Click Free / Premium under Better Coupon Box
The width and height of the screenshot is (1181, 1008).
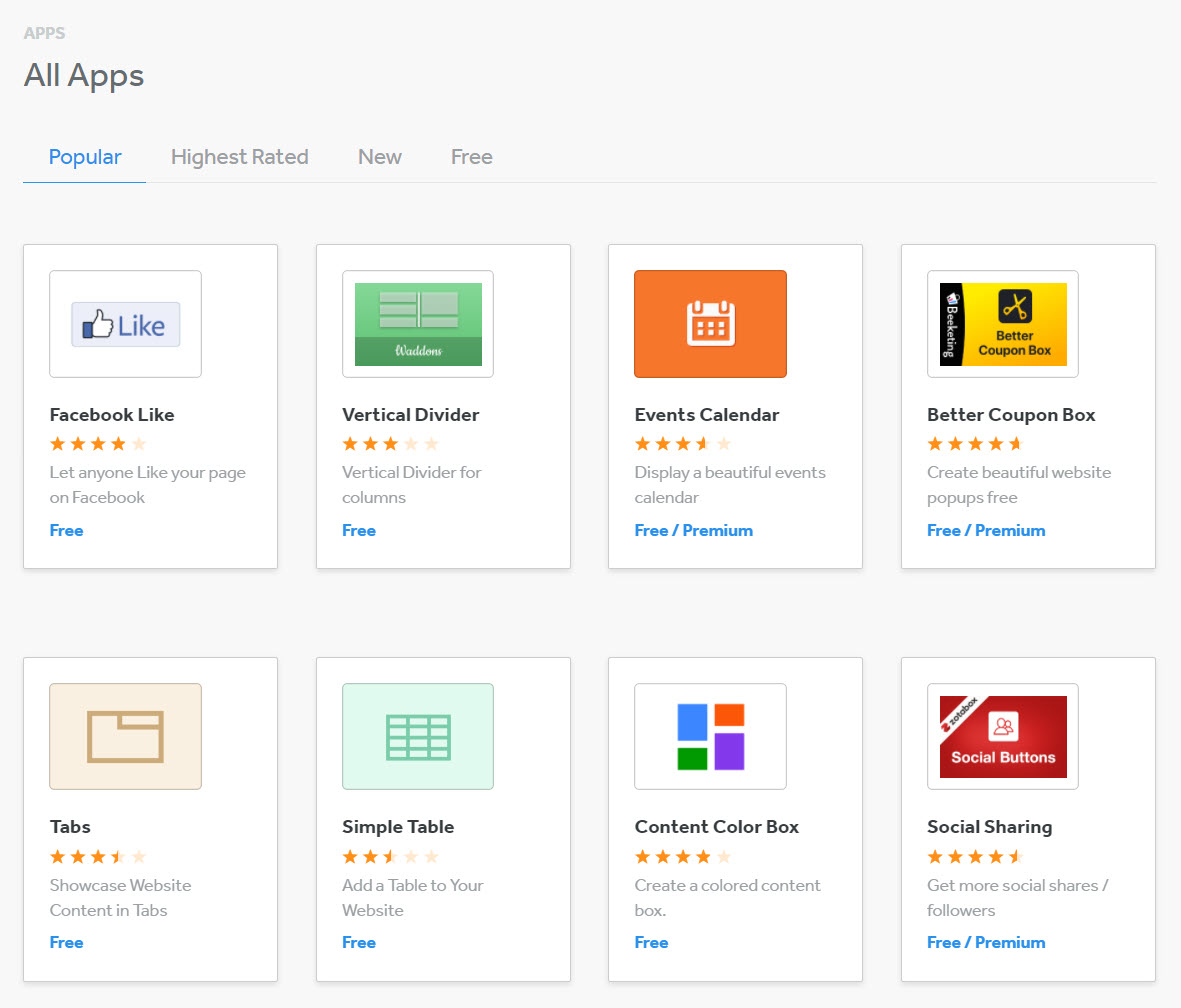(986, 530)
